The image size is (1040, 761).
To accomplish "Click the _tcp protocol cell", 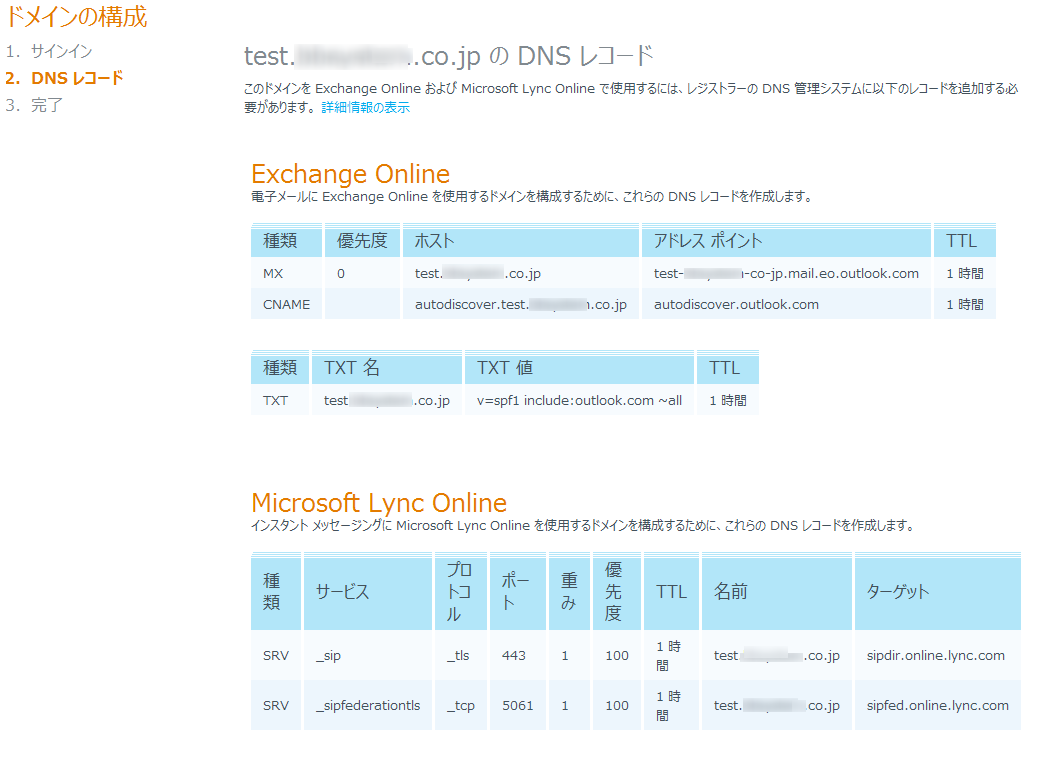I will (x=461, y=705).
